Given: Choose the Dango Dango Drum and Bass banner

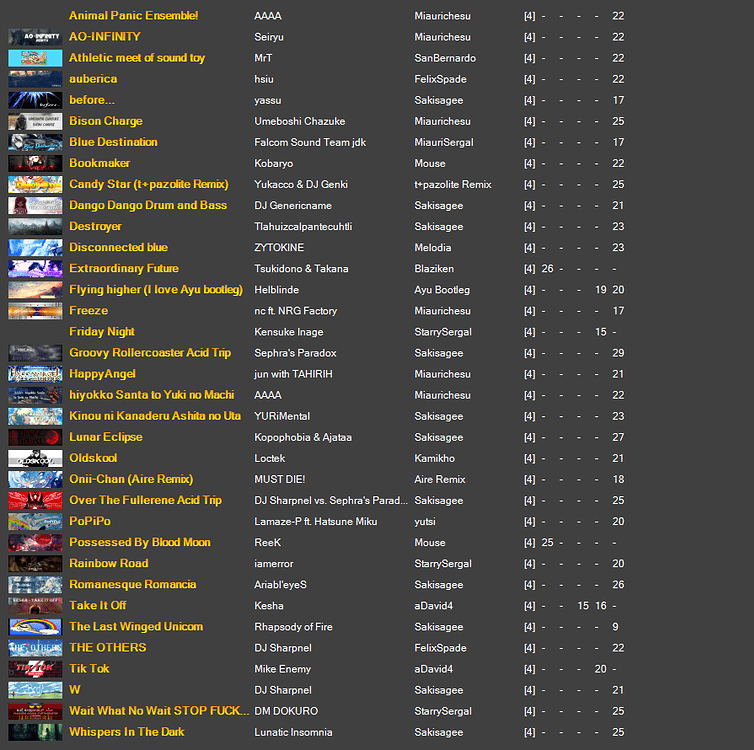Looking at the screenshot, I should [x=35, y=205].
